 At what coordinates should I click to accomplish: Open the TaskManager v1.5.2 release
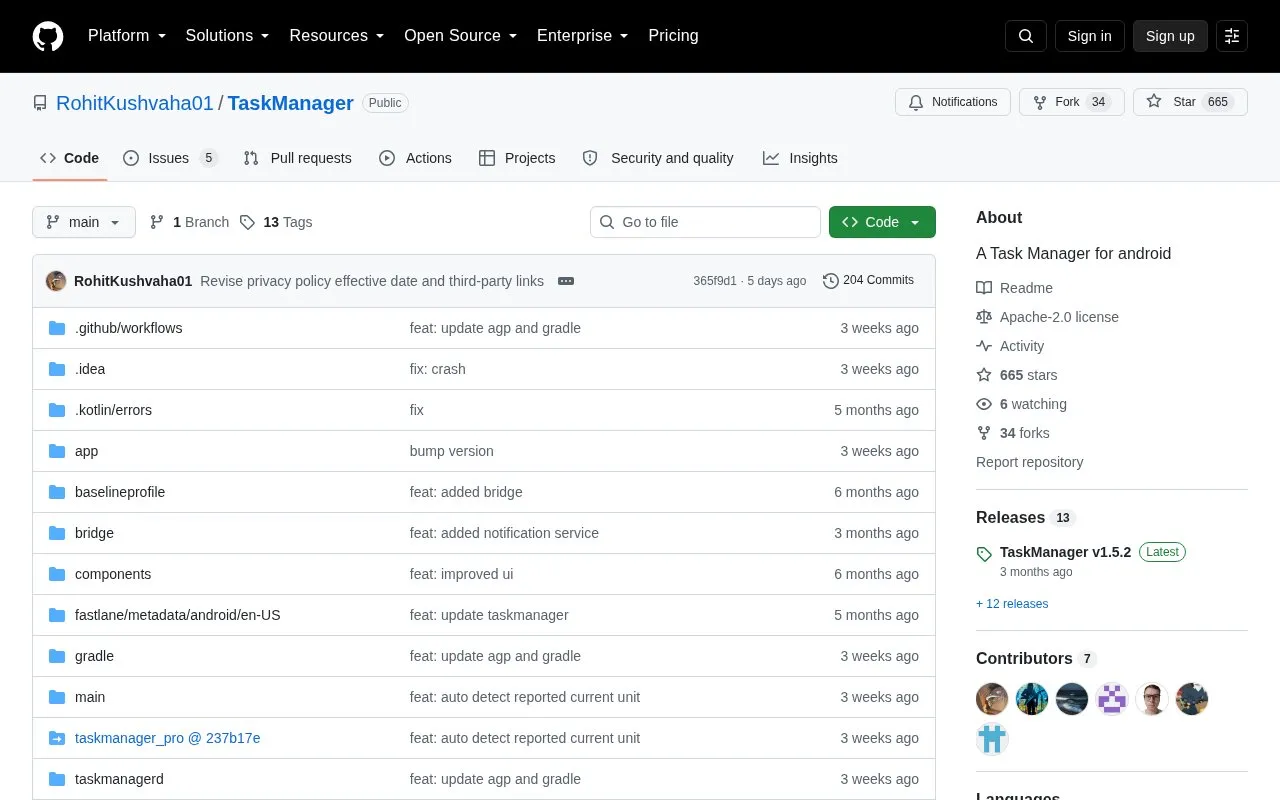point(1065,552)
